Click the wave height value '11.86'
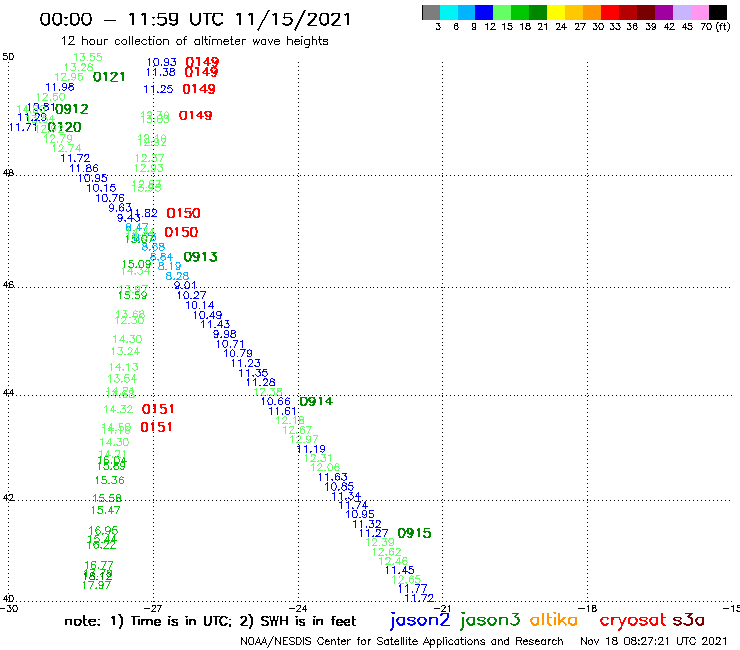The width and height of the screenshot is (740, 650). [x=84, y=168]
